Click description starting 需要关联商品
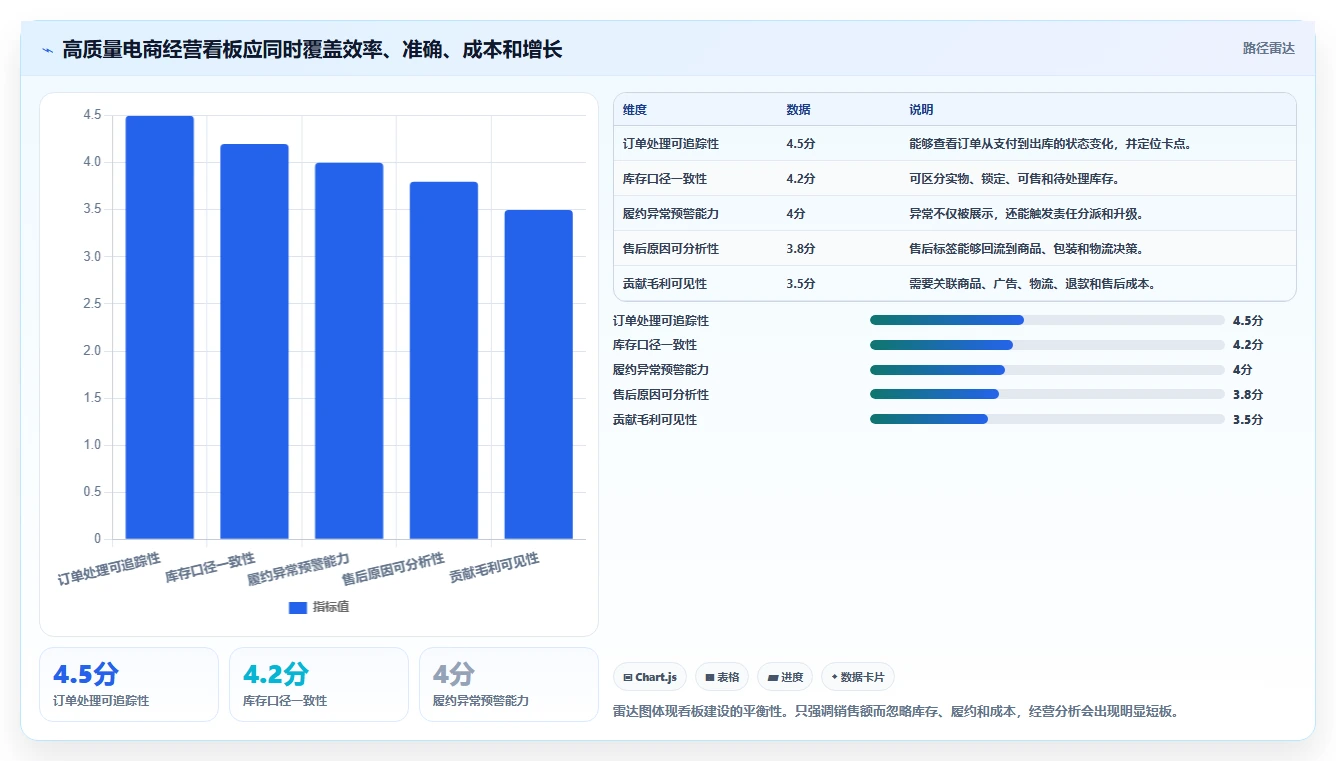1336x761 pixels. click(1033, 284)
